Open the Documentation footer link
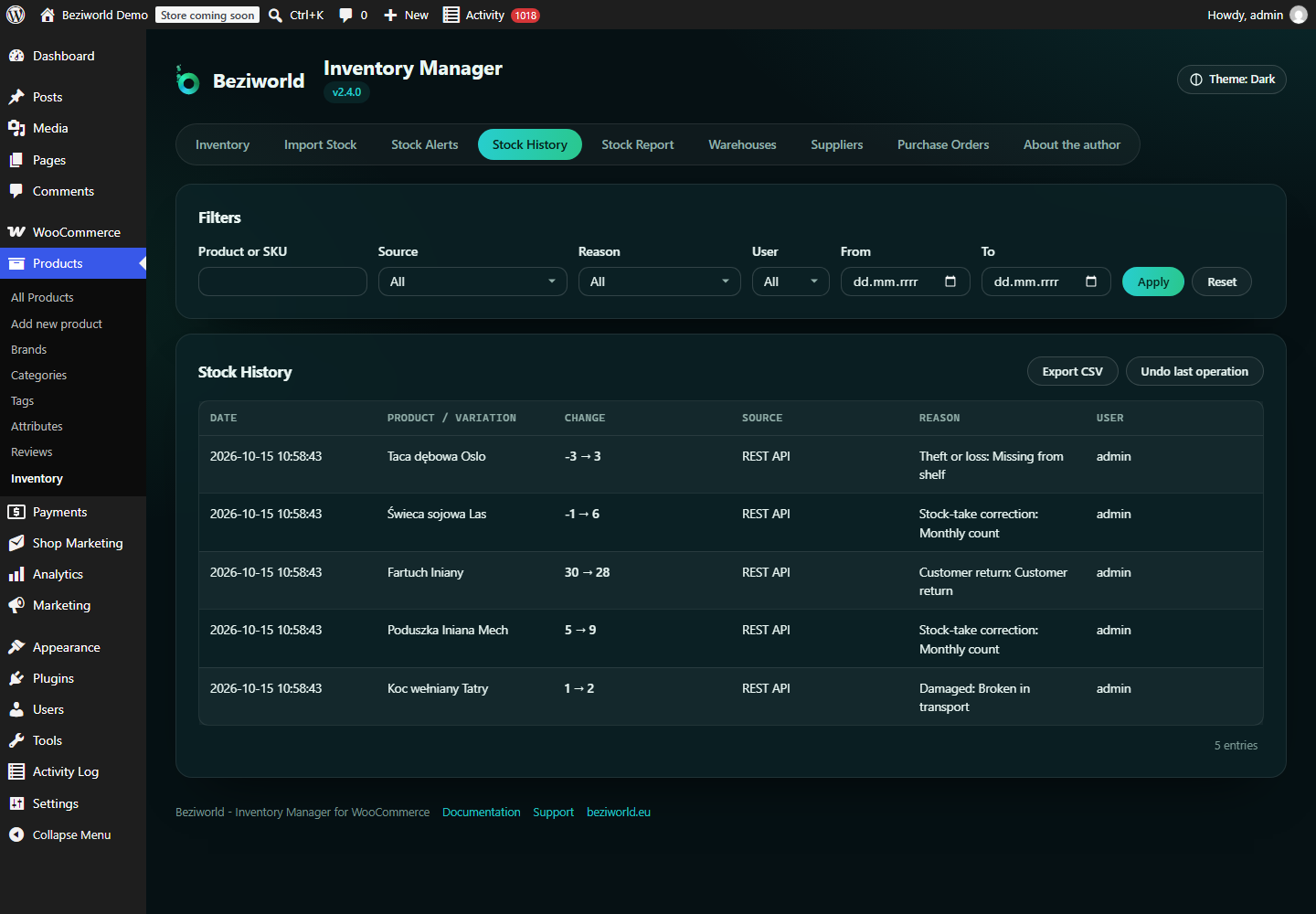The width and height of the screenshot is (1316, 914). [x=482, y=812]
